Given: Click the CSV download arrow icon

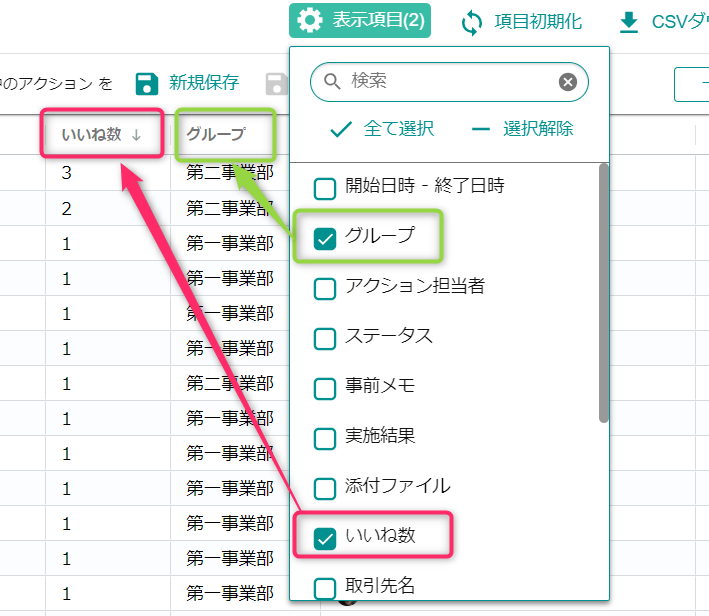Looking at the screenshot, I should (x=629, y=22).
